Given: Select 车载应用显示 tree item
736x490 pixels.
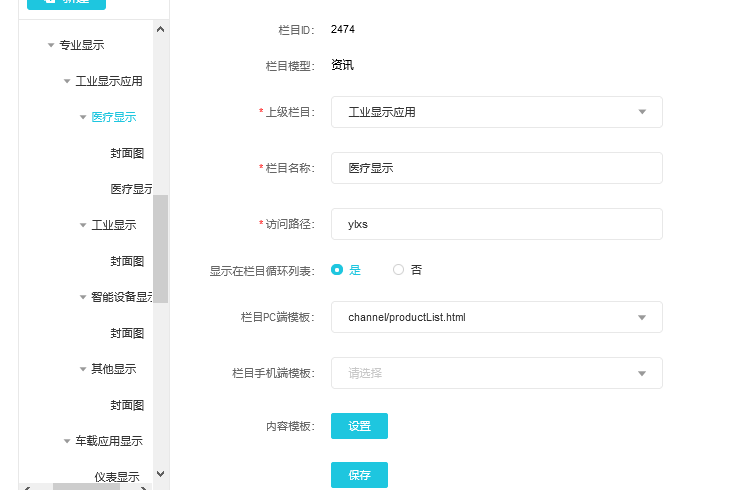Looking at the screenshot, I should 109,441.
